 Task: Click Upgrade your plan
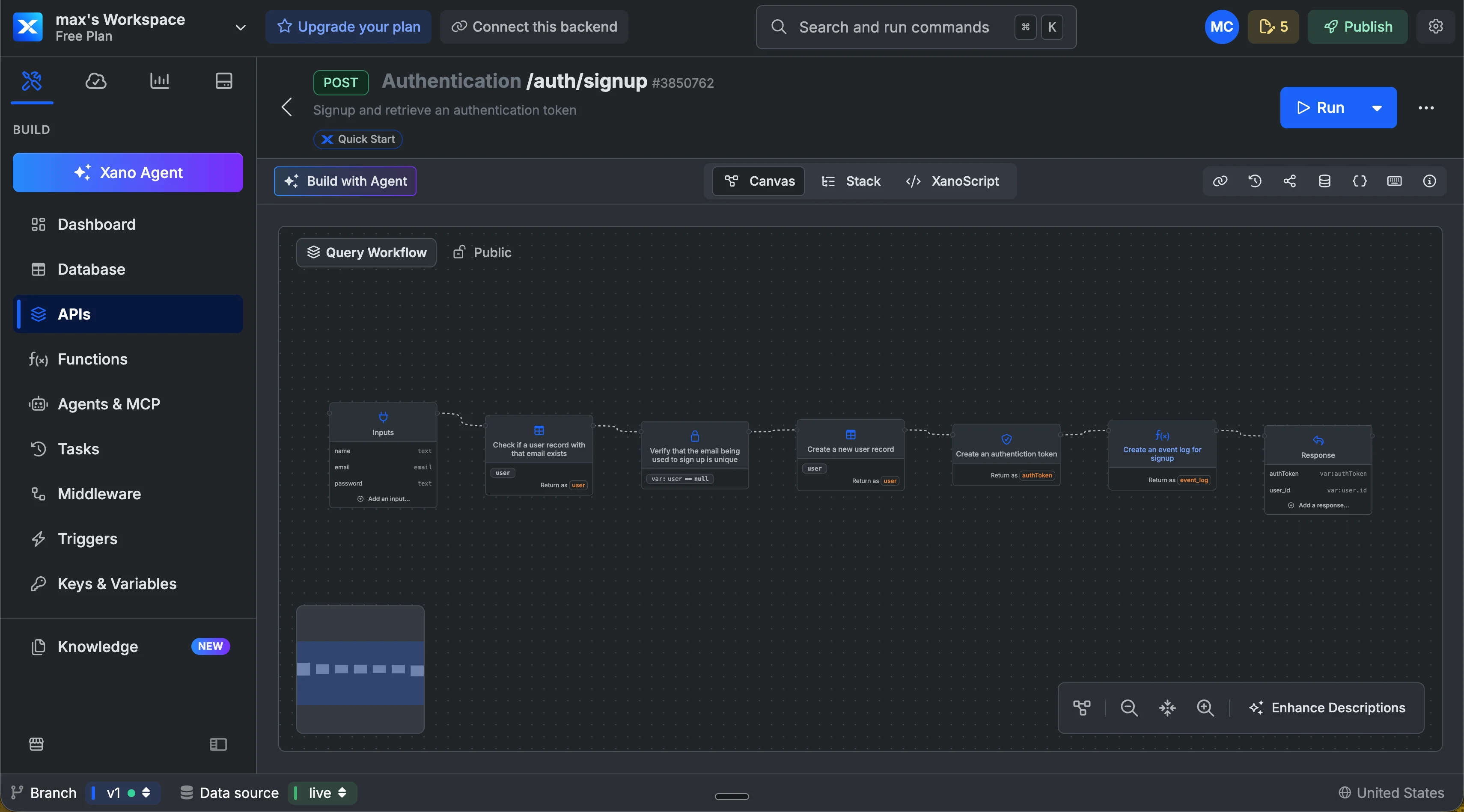tap(348, 27)
